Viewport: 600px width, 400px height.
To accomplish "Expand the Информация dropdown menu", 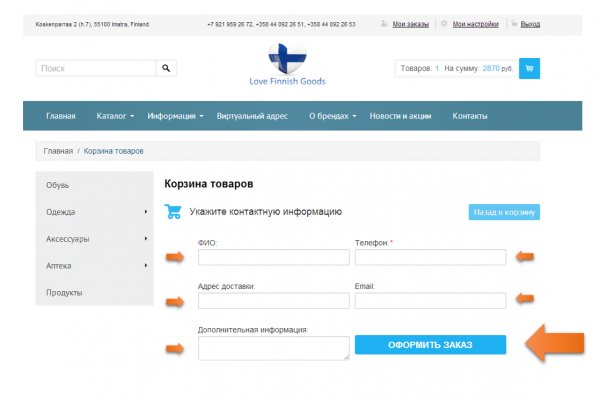I will 175,116.
